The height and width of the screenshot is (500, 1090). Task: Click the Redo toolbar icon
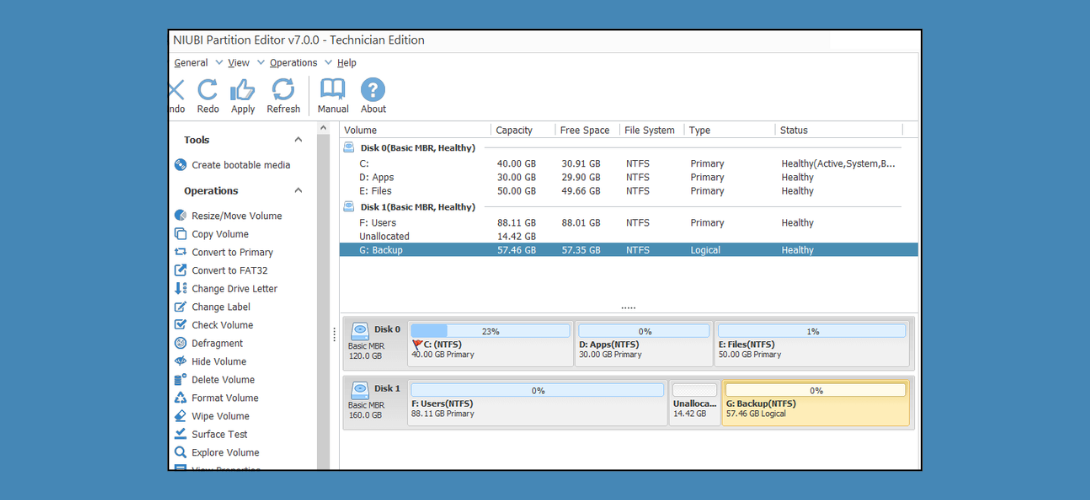(207, 90)
